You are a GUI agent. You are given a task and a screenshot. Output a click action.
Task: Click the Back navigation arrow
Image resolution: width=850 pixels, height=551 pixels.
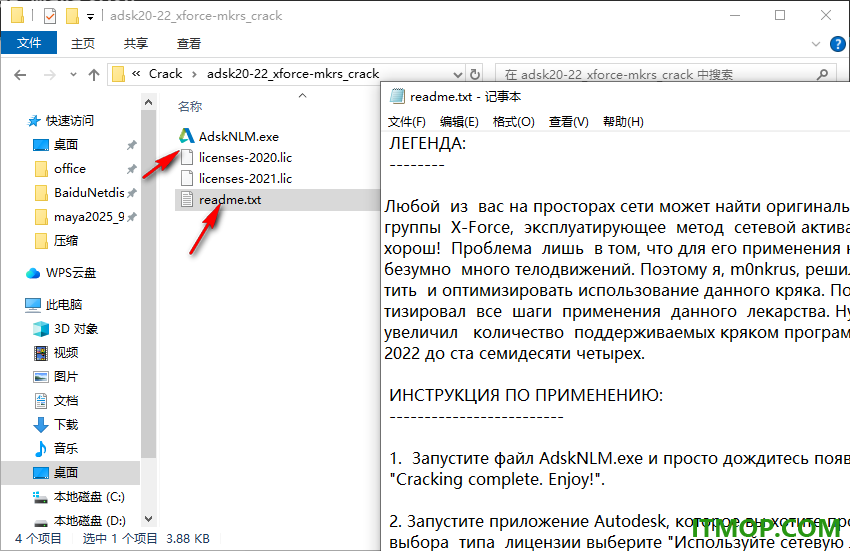20,74
